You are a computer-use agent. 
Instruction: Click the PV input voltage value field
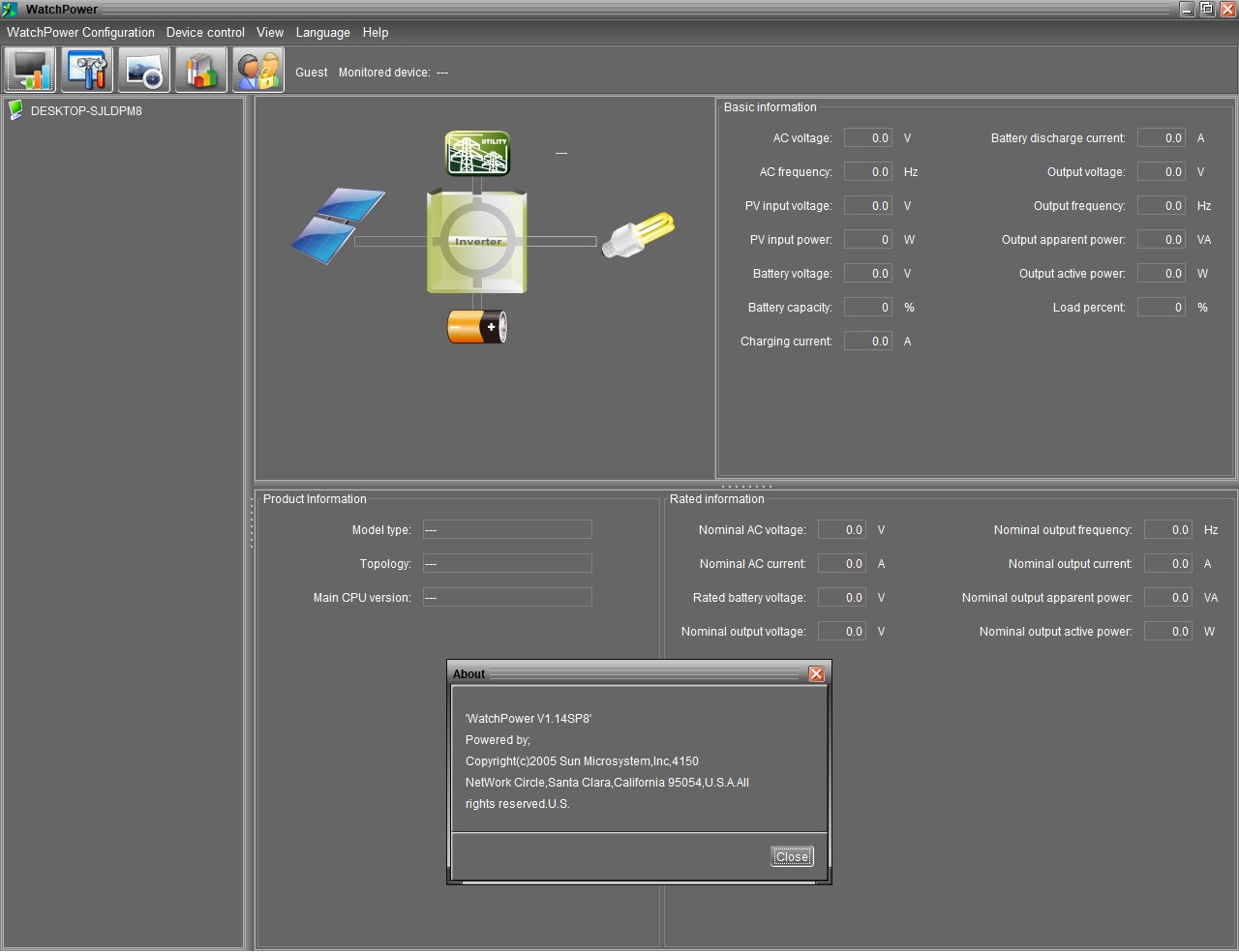[x=868, y=205]
